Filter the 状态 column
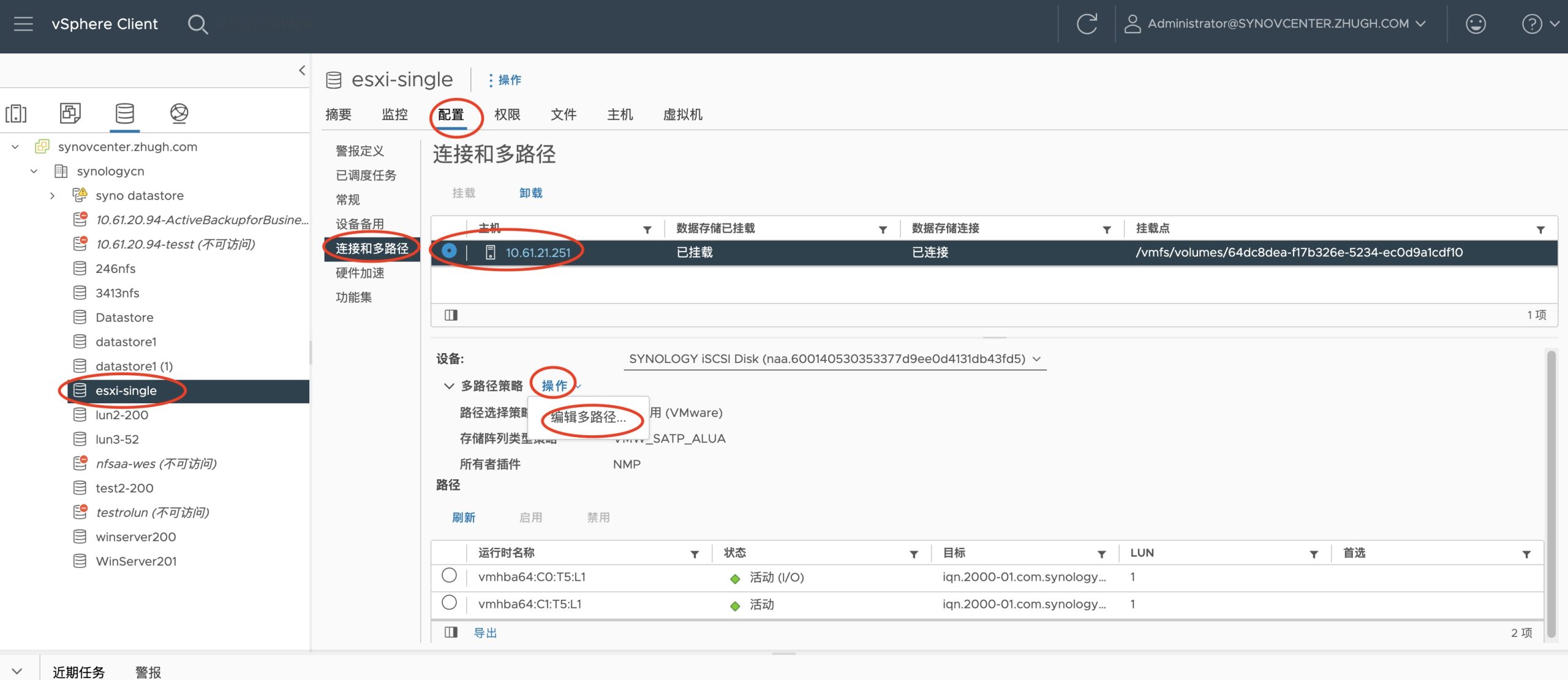The width and height of the screenshot is (1568, 680). click(x=913, y=554)
